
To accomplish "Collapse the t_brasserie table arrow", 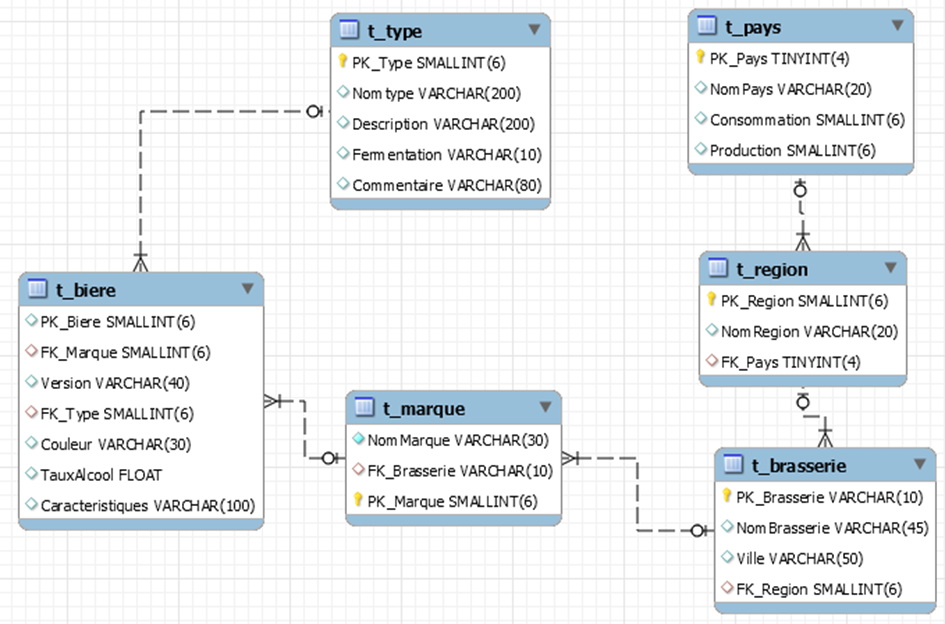I will pyautogui.click(x=919, y=464).
